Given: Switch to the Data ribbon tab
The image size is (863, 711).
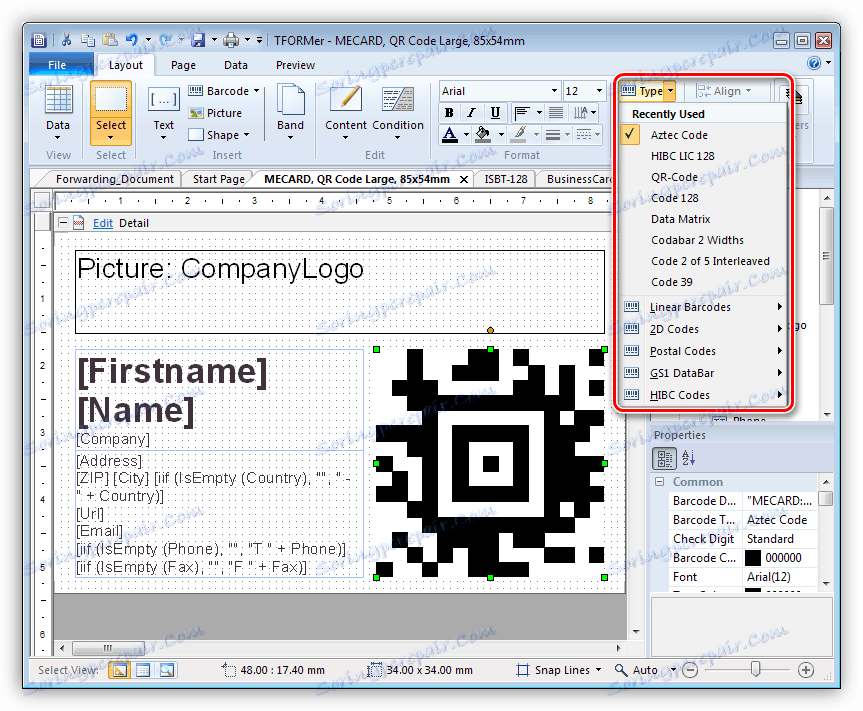Looking at the screenshot, I should pos(236,65).
